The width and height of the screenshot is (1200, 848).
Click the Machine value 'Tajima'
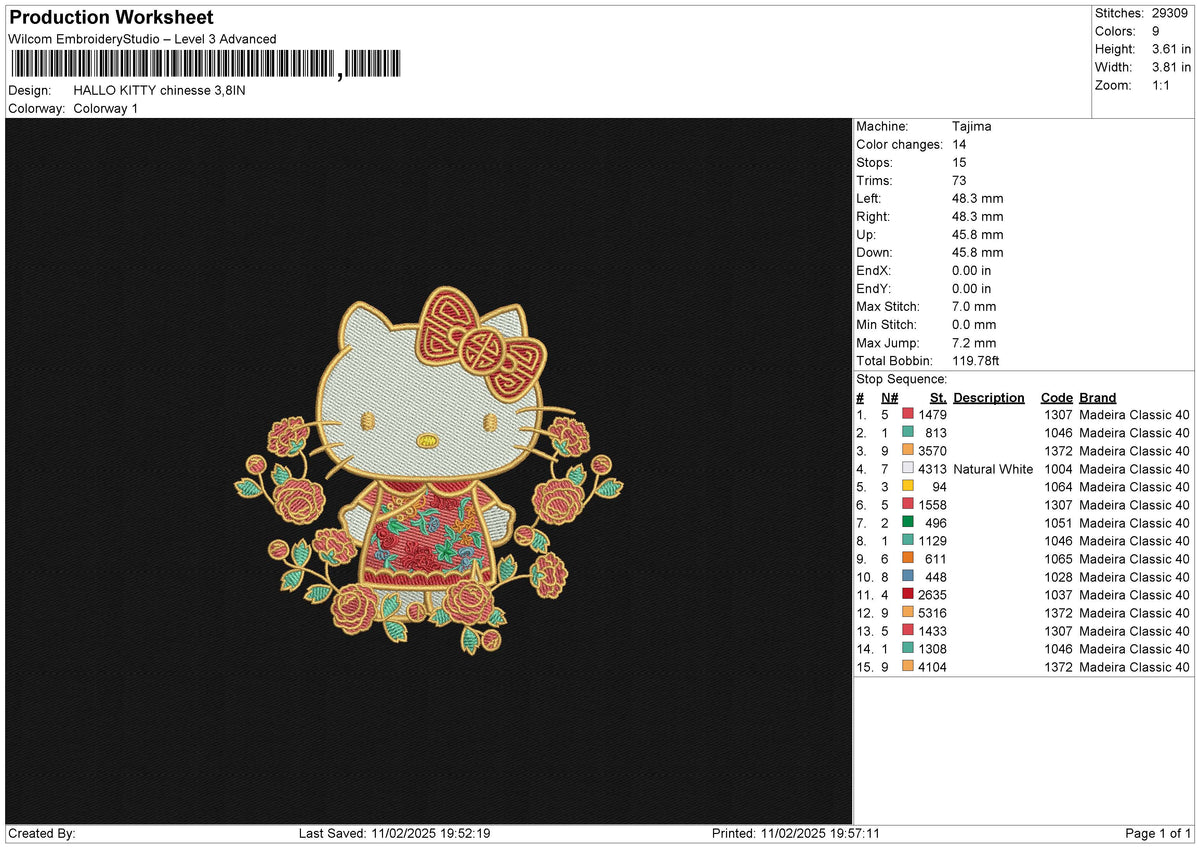coord(972,126)
